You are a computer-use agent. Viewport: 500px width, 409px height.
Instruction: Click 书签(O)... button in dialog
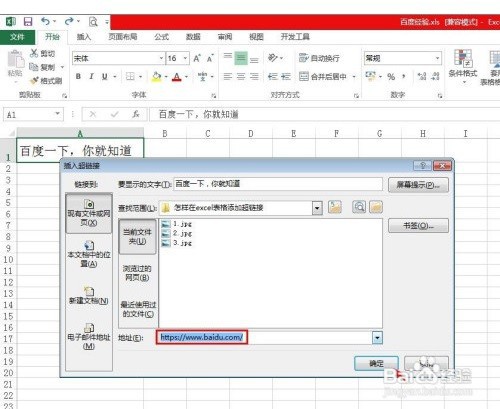click(418, 226)
